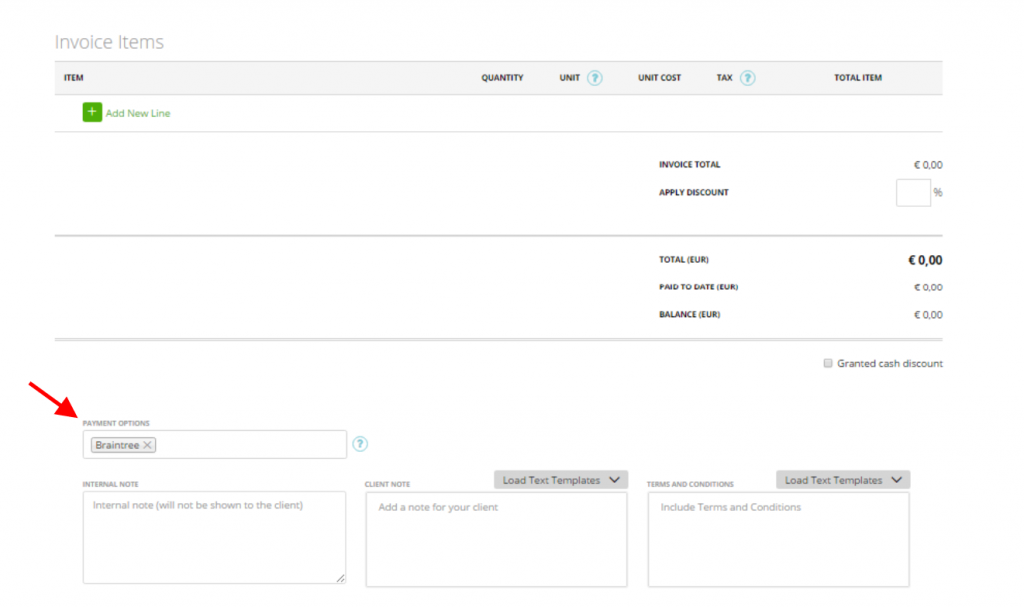This screenshot has height=607, width=1024.
Task: Remove Braintree using its X icon
Action: 147,444
